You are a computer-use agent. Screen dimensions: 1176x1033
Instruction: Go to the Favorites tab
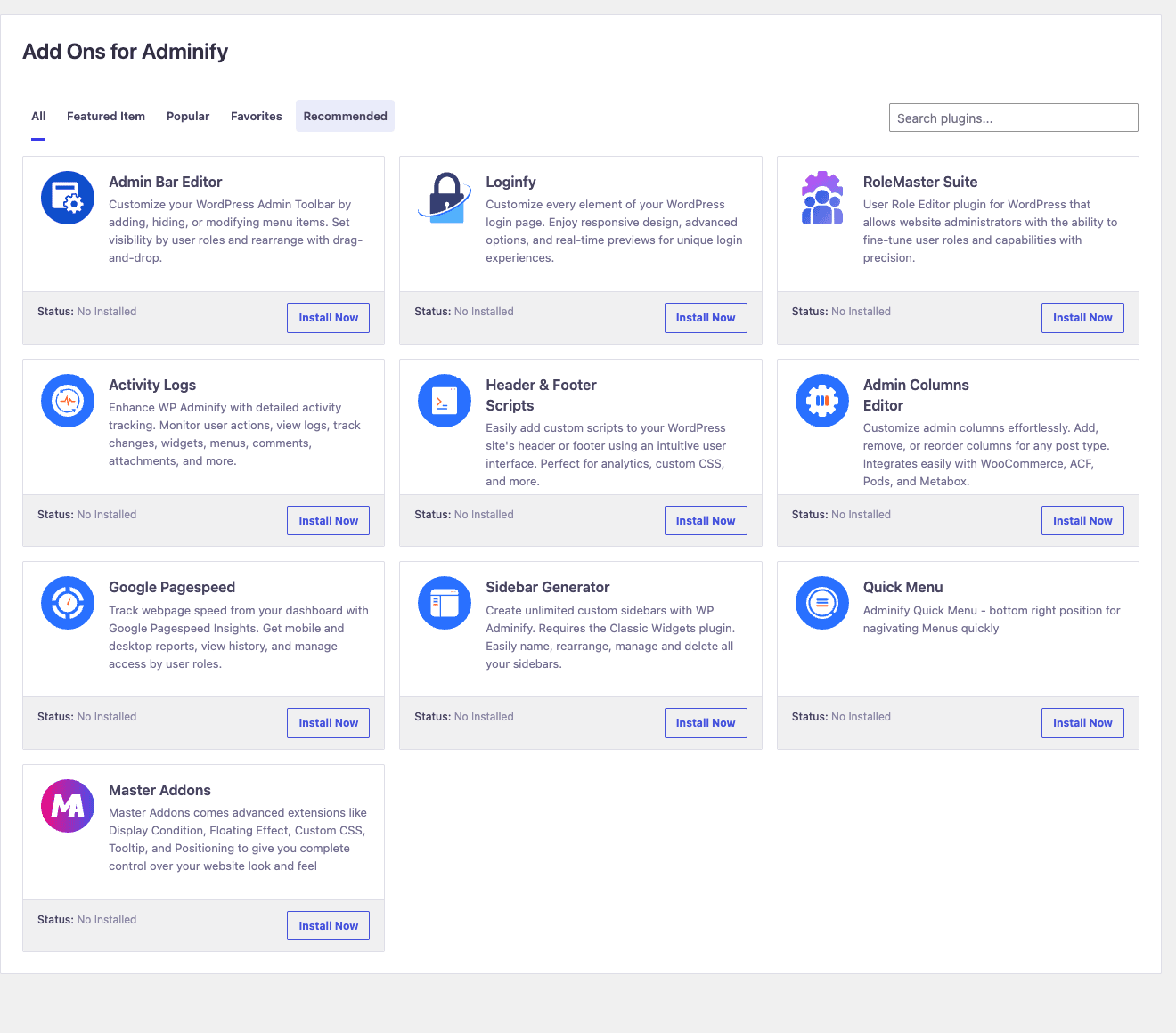pos(257,116)
